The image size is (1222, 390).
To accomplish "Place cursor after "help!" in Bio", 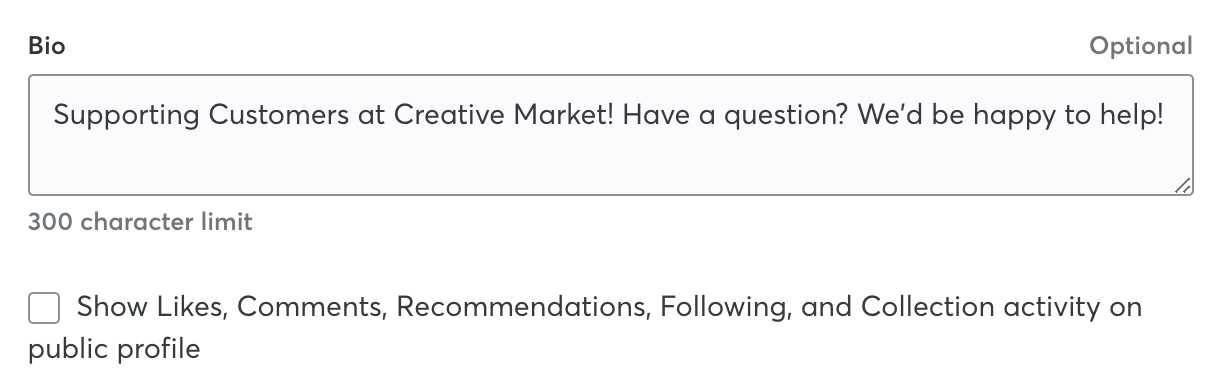I will [1165, 116].
